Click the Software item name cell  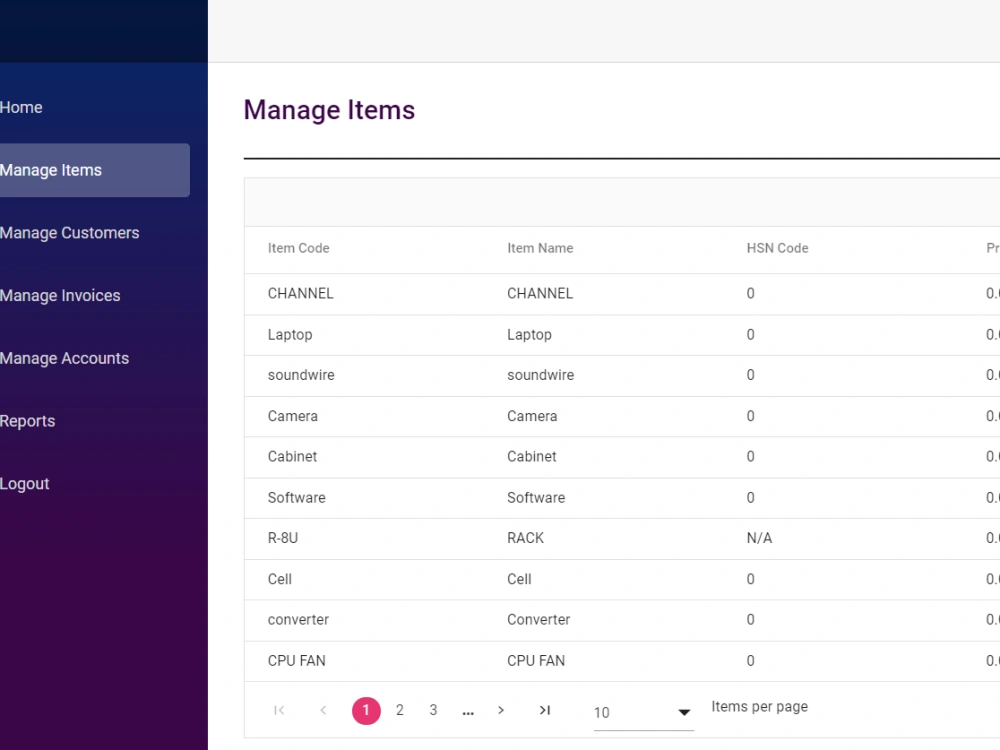pos(536,497)
